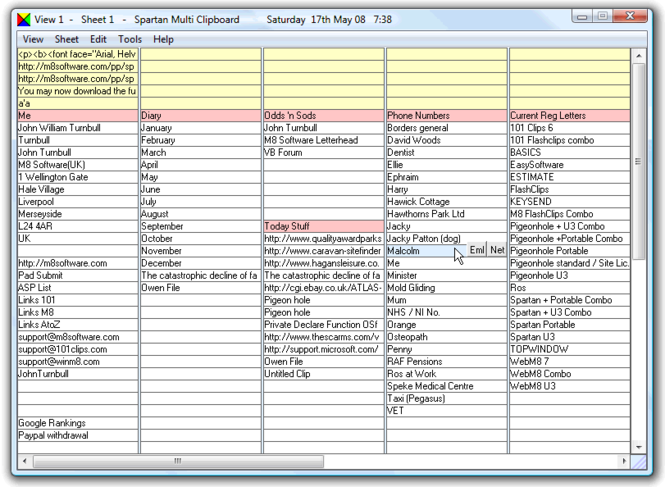Select the 'Current Reg Letters' header
The height and width of the screenshot is (487, 665).
coord(570,115)
